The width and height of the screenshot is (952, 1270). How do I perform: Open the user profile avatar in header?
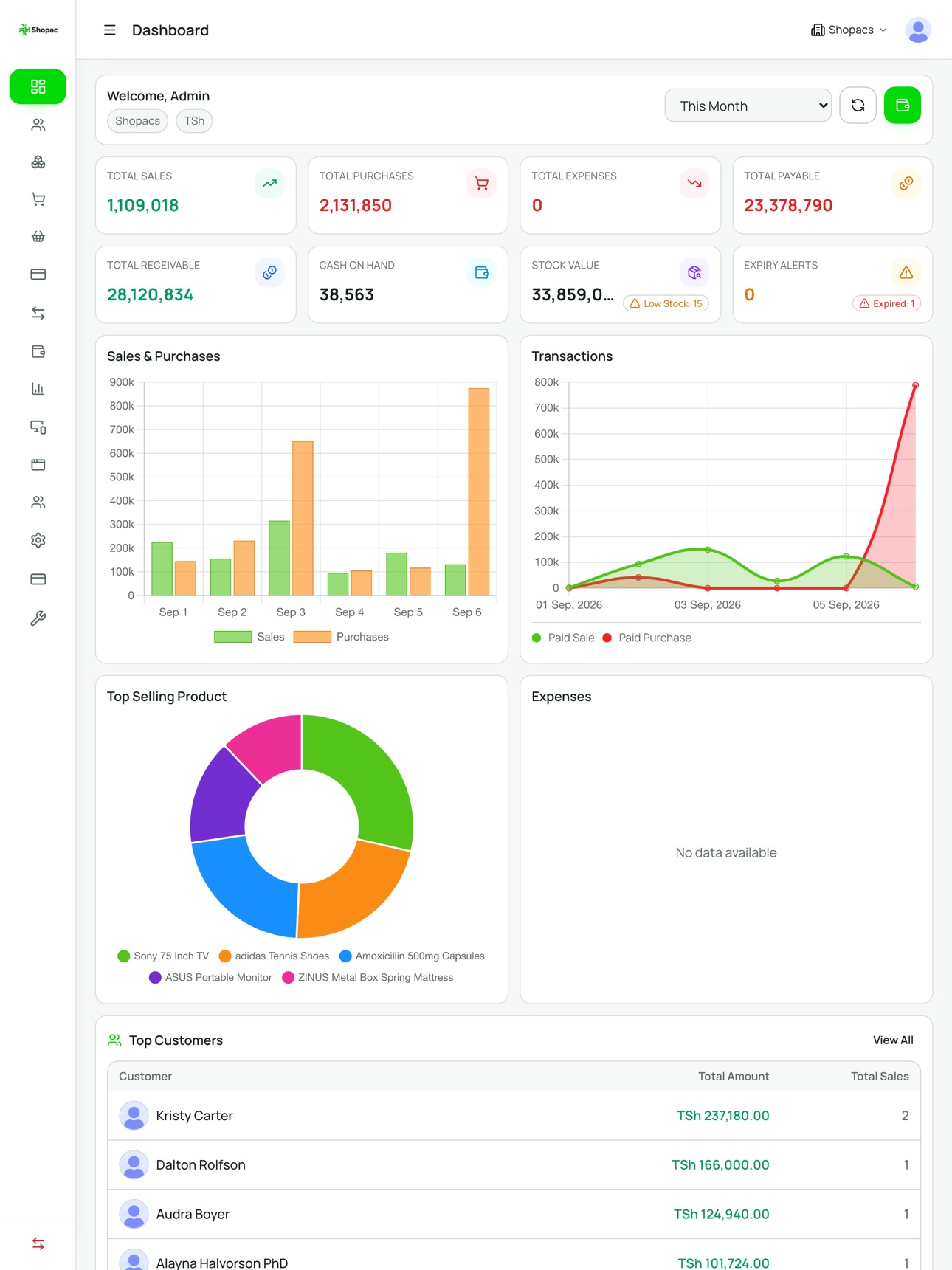click(x=918, y=30)
